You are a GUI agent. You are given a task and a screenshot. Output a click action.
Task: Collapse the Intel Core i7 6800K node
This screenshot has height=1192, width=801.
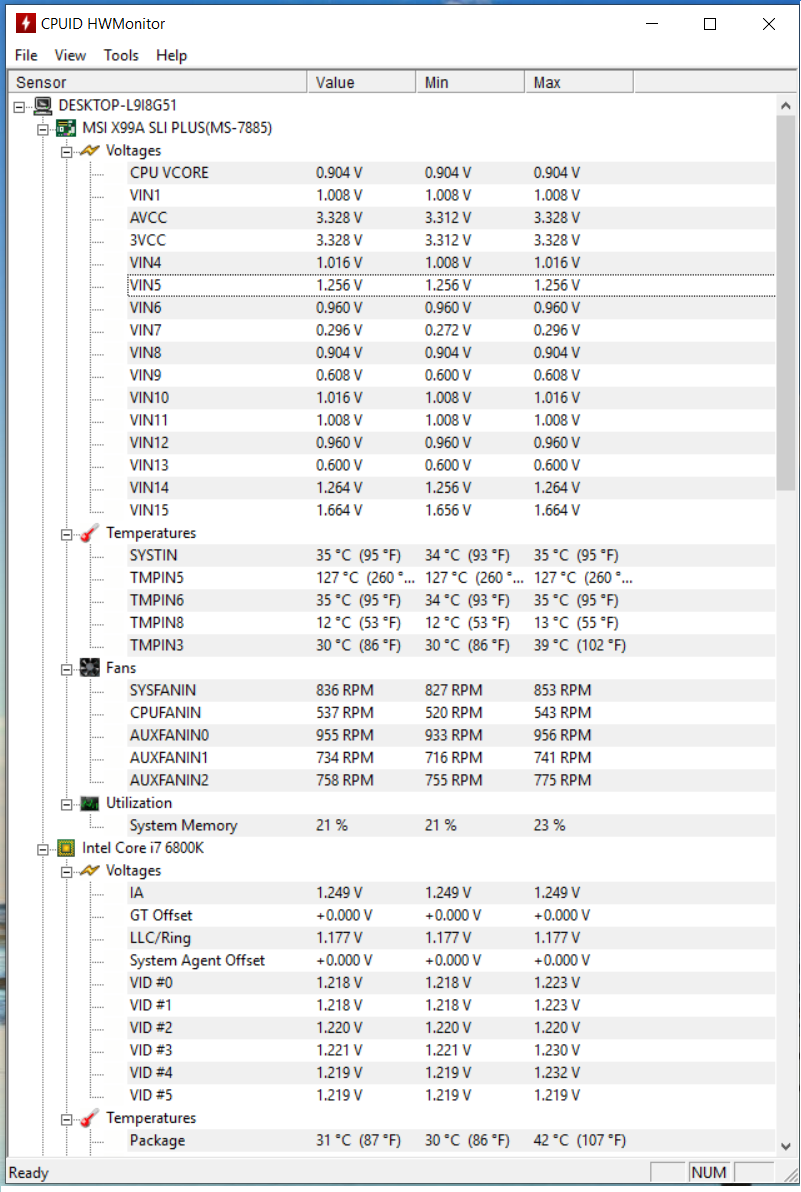[43, 849]
